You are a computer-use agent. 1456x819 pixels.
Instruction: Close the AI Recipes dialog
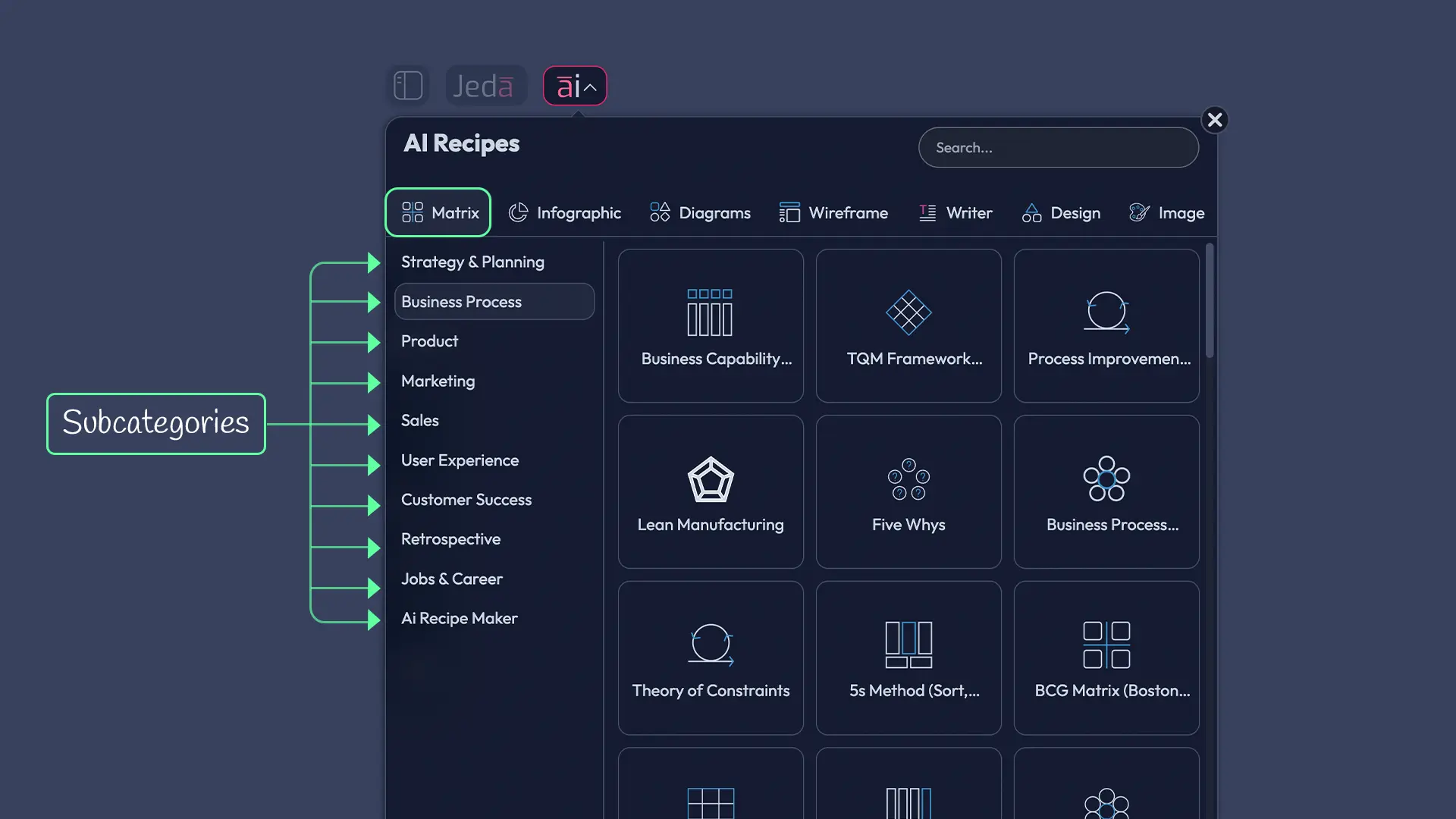point(1215,119)
